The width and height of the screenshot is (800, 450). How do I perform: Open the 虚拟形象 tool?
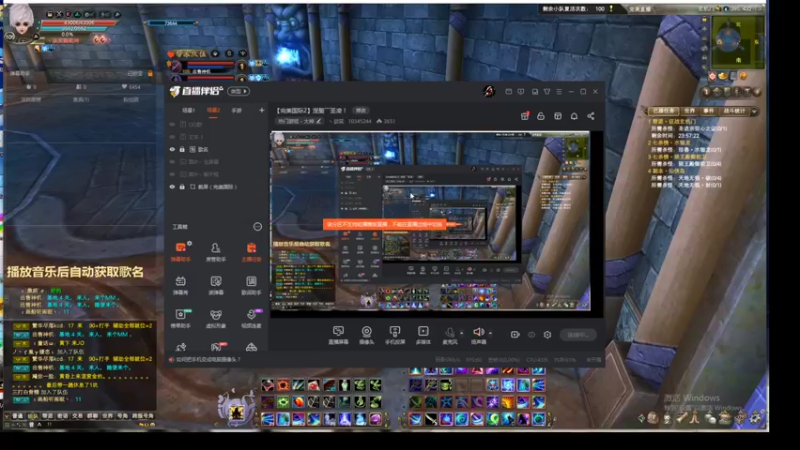(216, 318)
